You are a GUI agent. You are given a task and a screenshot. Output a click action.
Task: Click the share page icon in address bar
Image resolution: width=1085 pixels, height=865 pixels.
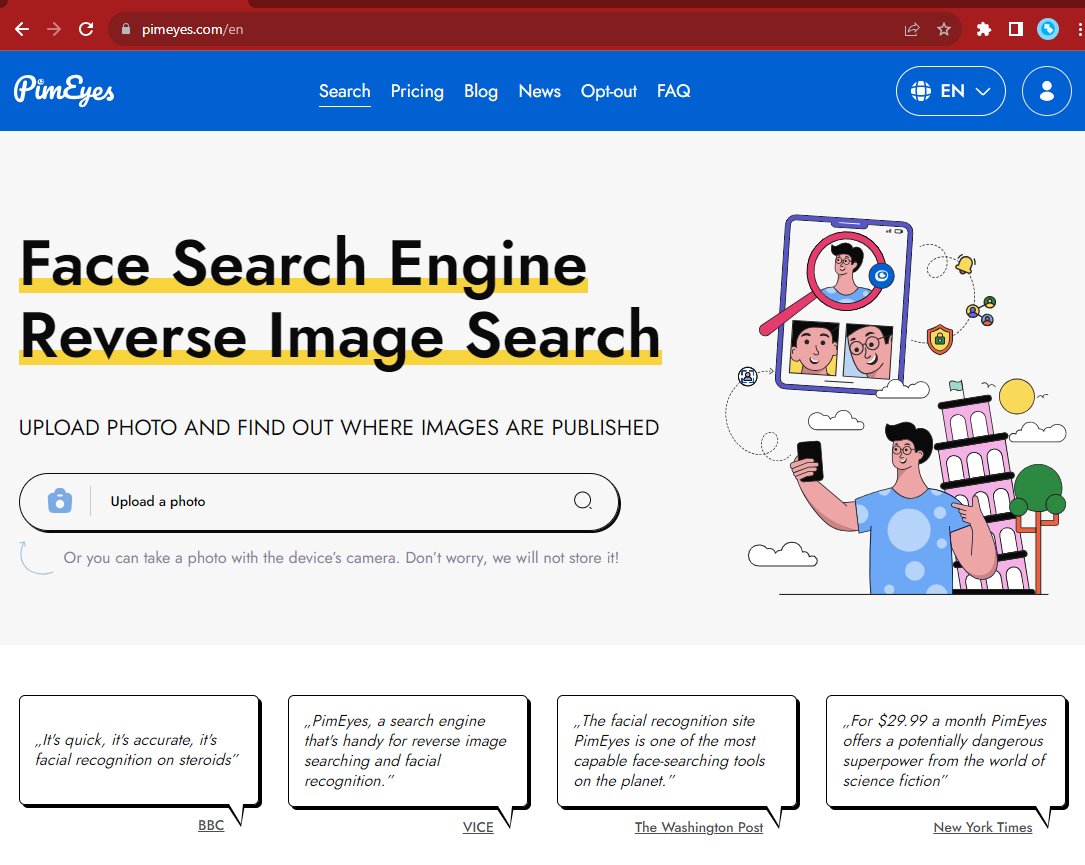(x=911, y=29)
